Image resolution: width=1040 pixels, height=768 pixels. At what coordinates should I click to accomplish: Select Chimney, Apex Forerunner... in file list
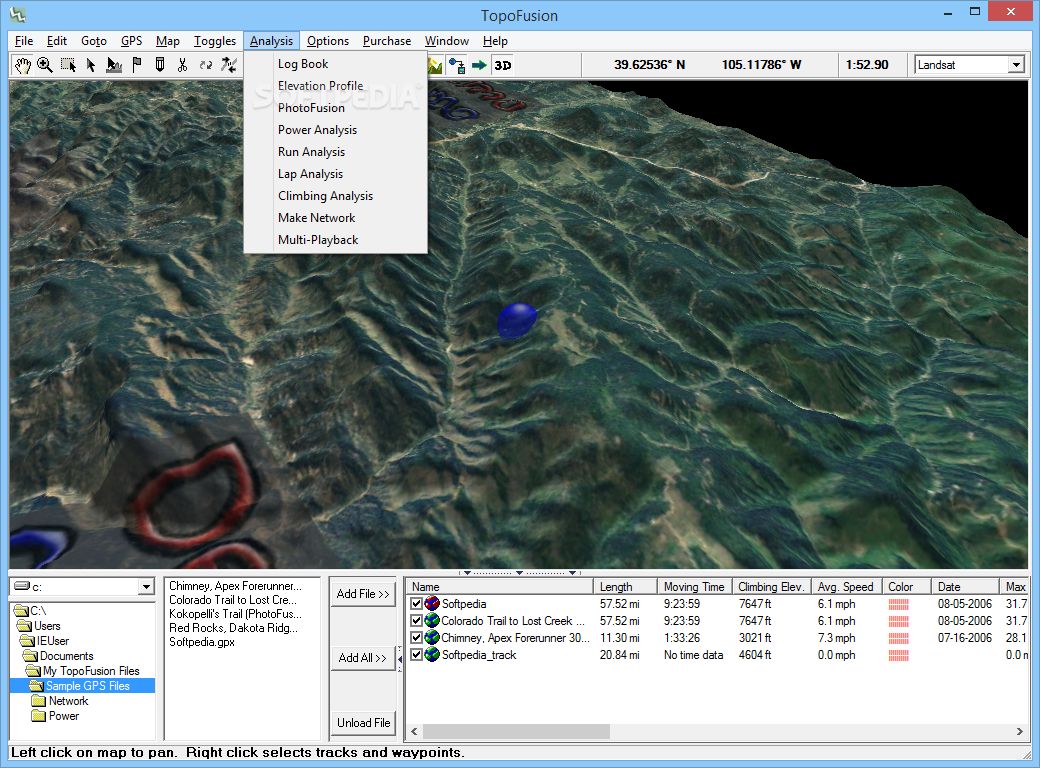click(x=235, y=586)
